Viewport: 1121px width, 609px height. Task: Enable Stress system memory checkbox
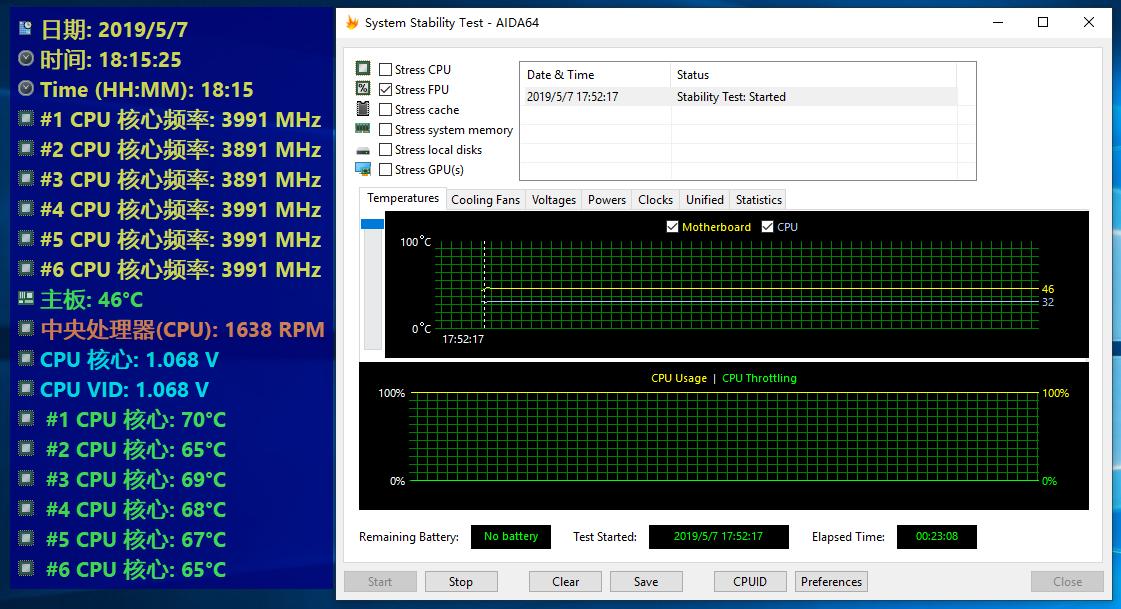pos(385,129)
